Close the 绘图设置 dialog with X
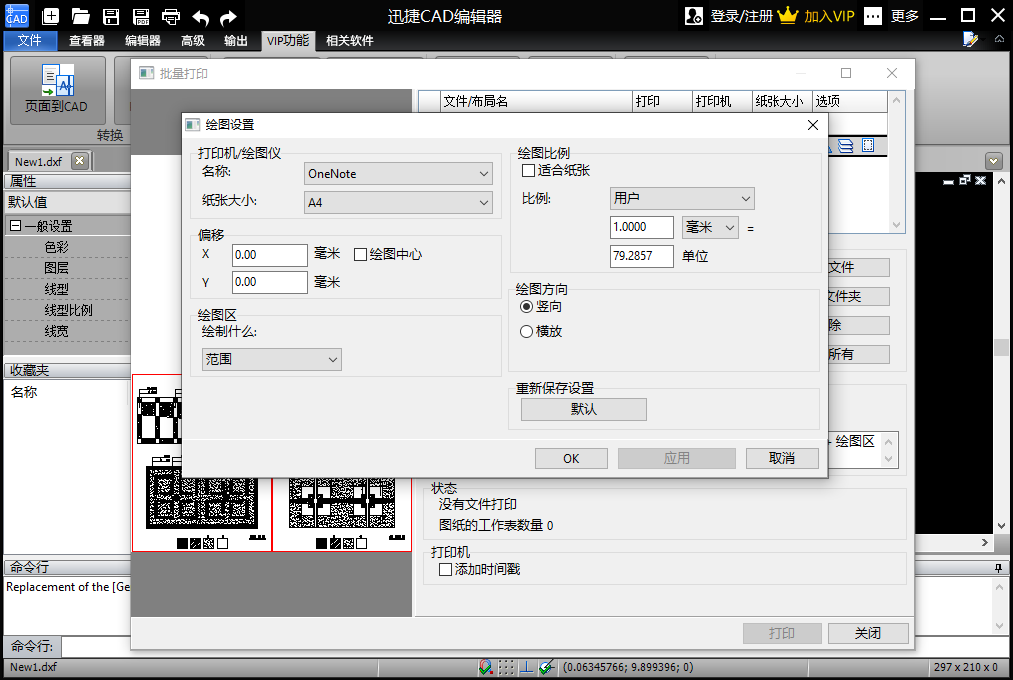1013x680 pixels. coord(813,125)
